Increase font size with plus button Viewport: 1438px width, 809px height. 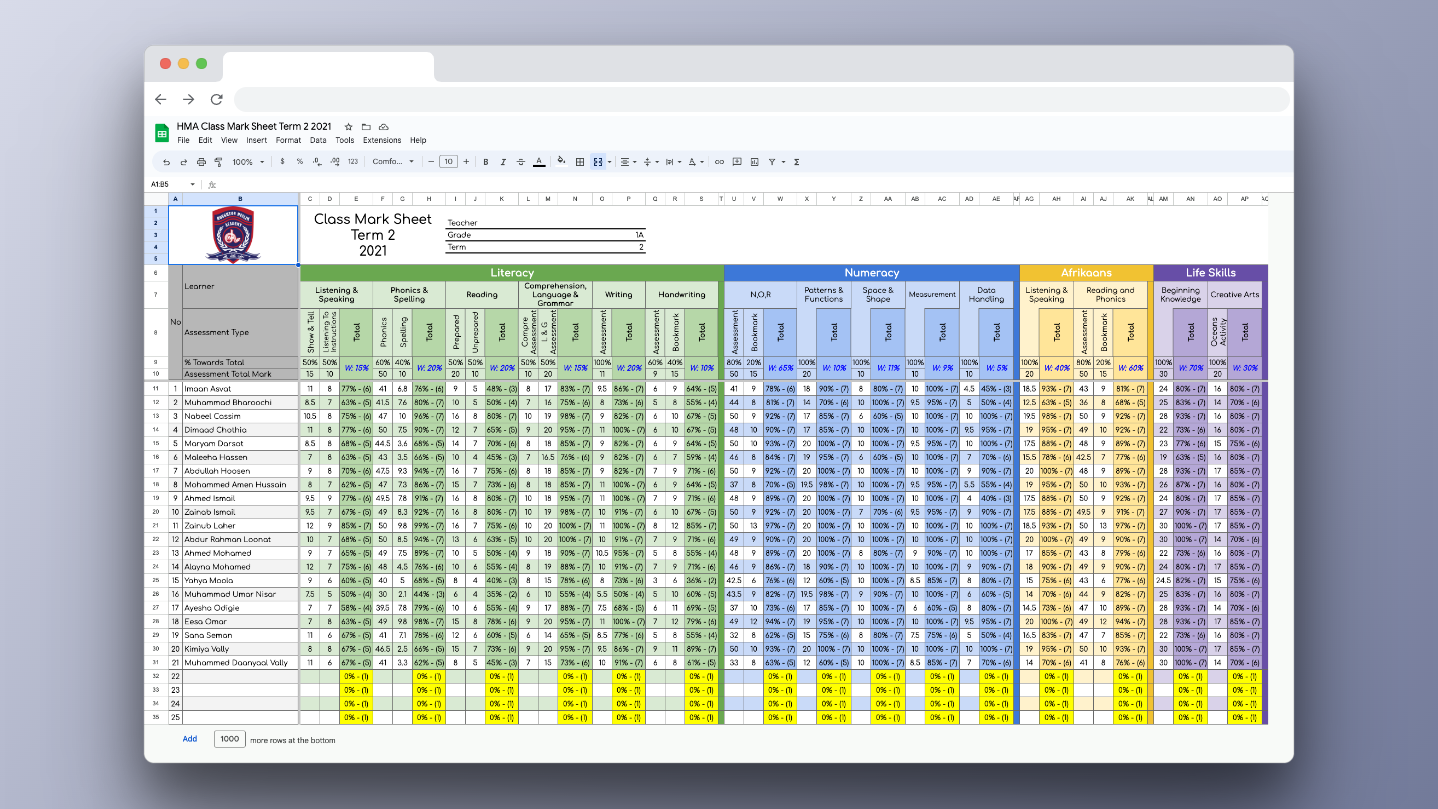(467, 162)
